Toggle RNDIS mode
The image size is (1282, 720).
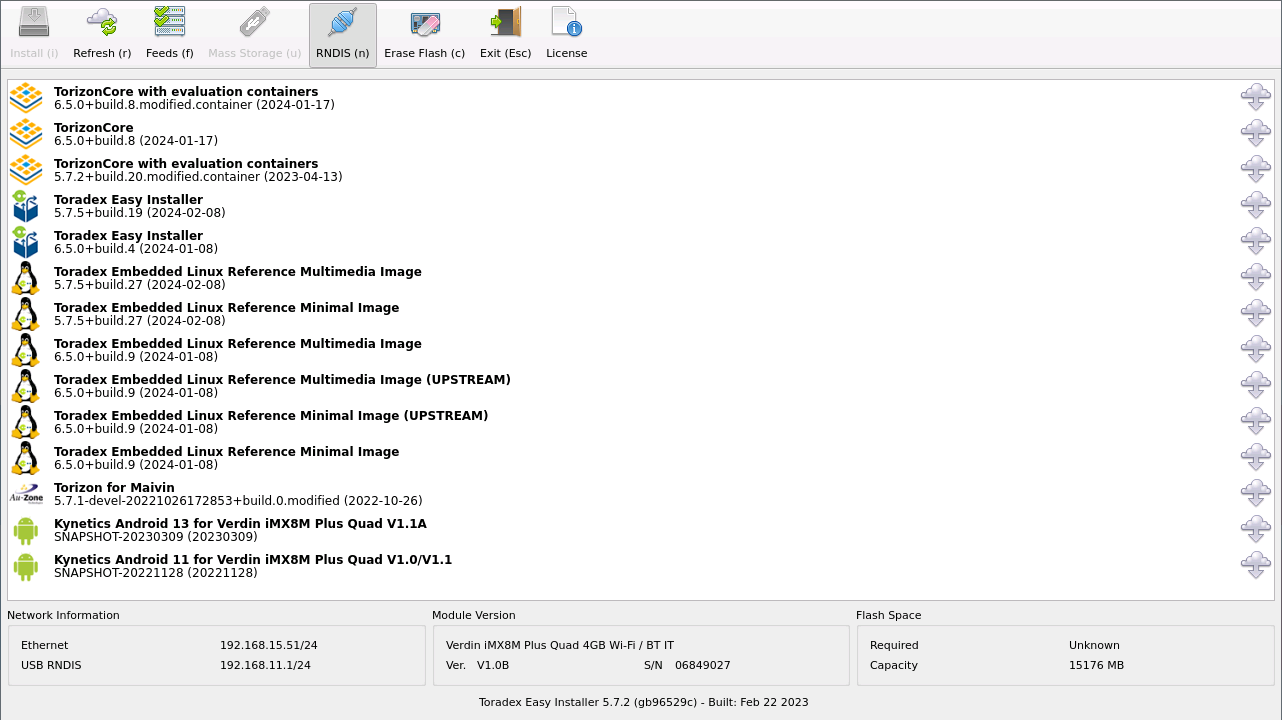pos(342,33)
